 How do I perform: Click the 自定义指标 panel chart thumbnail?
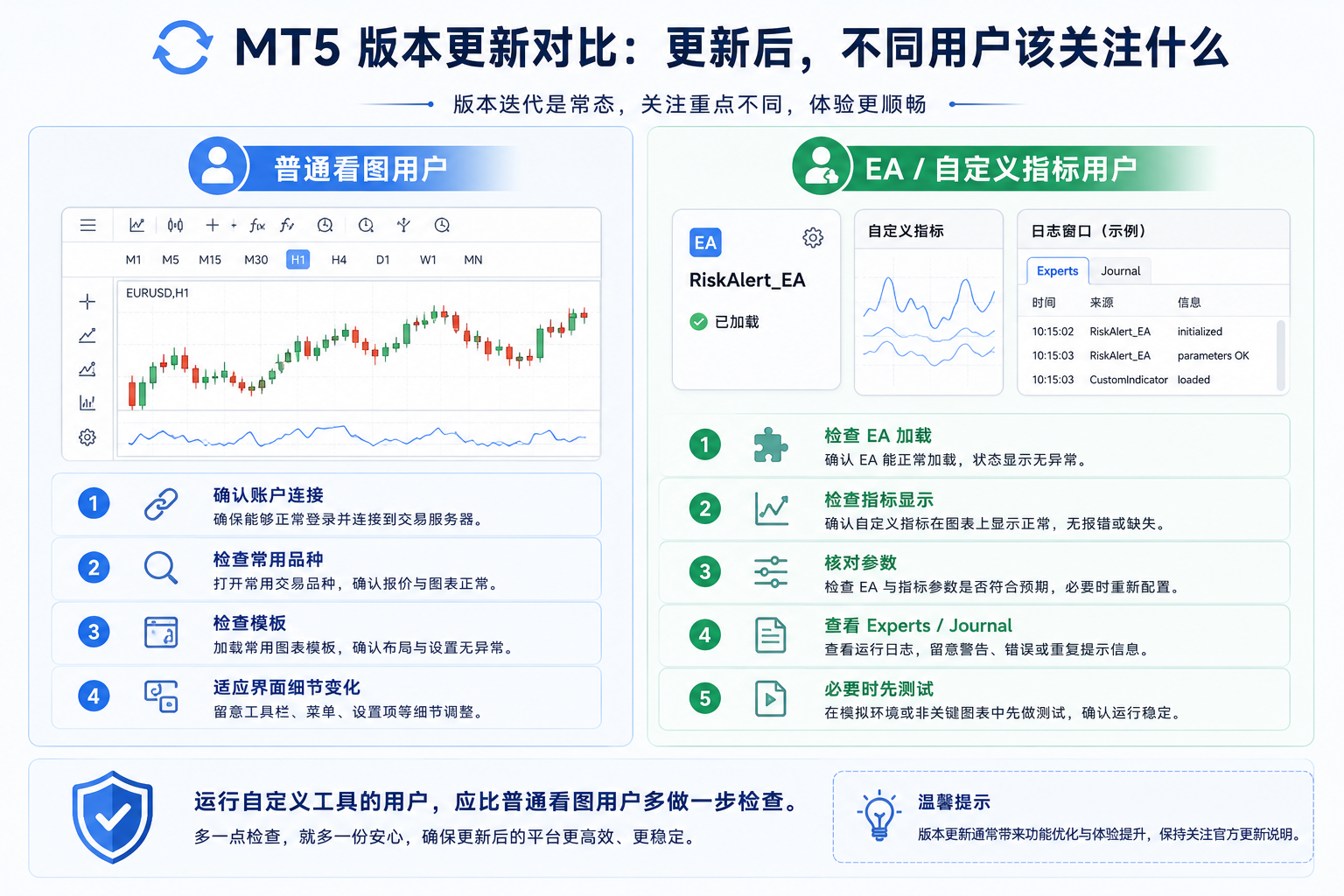tap(928, 321)
